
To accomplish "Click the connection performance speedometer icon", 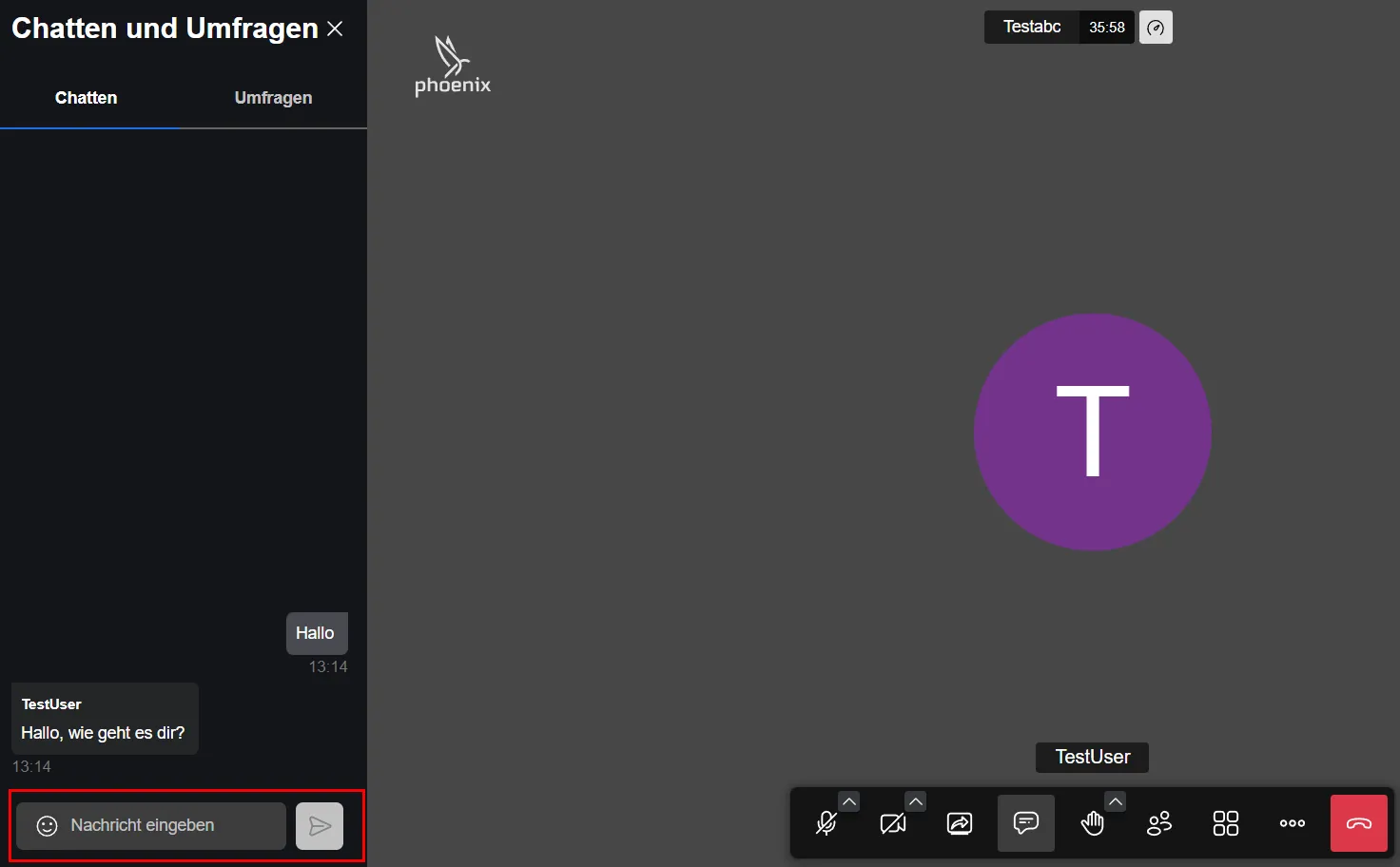I will pyautogui.click(x=1156, y=28).
